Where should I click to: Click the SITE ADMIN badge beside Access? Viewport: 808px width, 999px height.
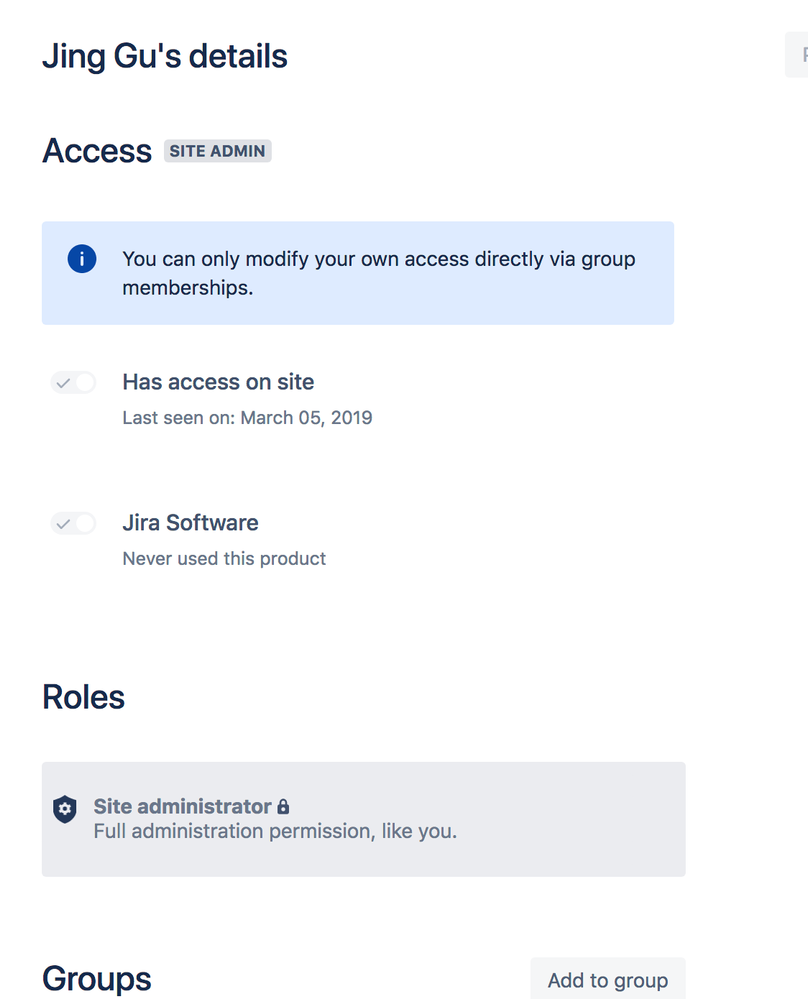pos(217,150)
